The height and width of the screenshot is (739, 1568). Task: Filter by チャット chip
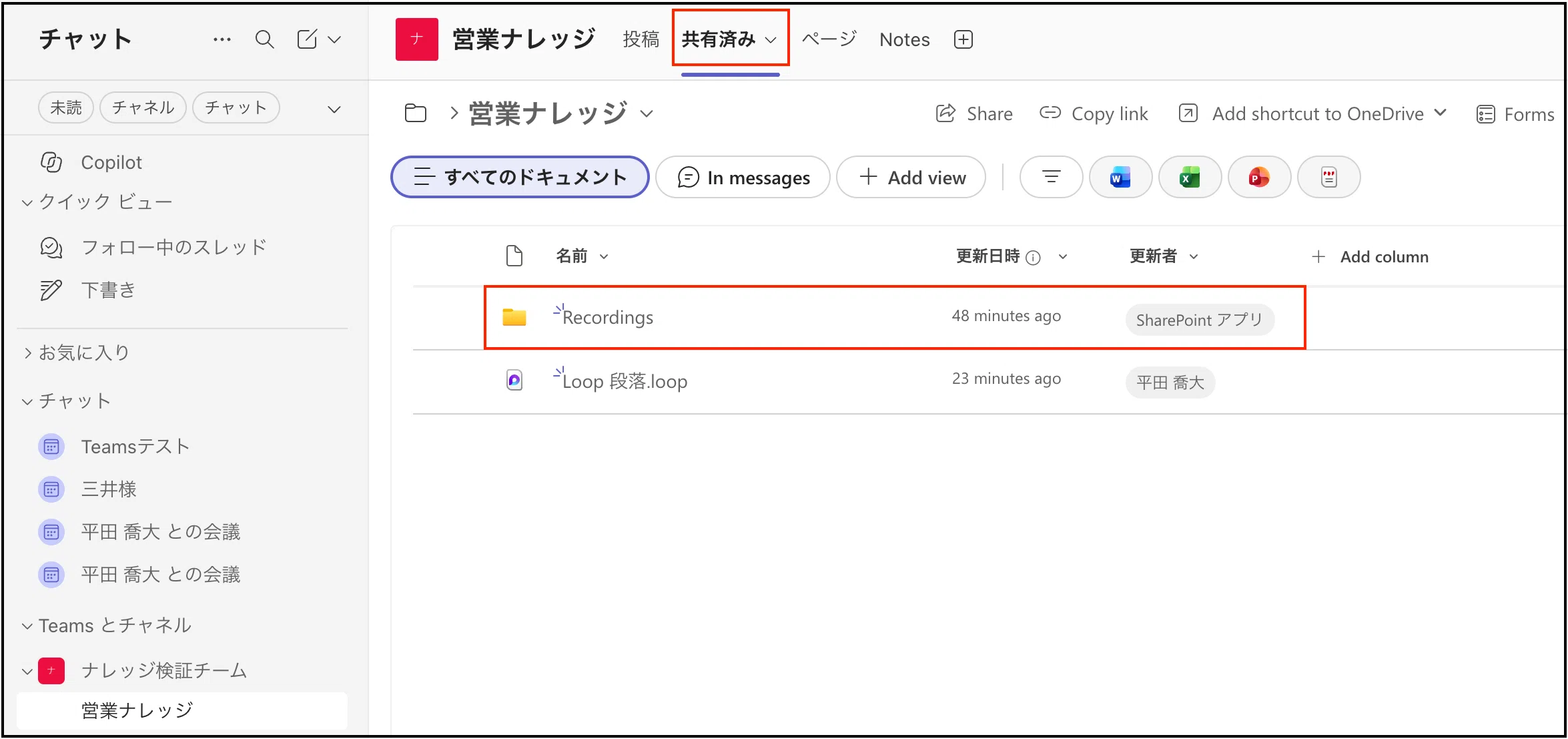tap(236, 107)
